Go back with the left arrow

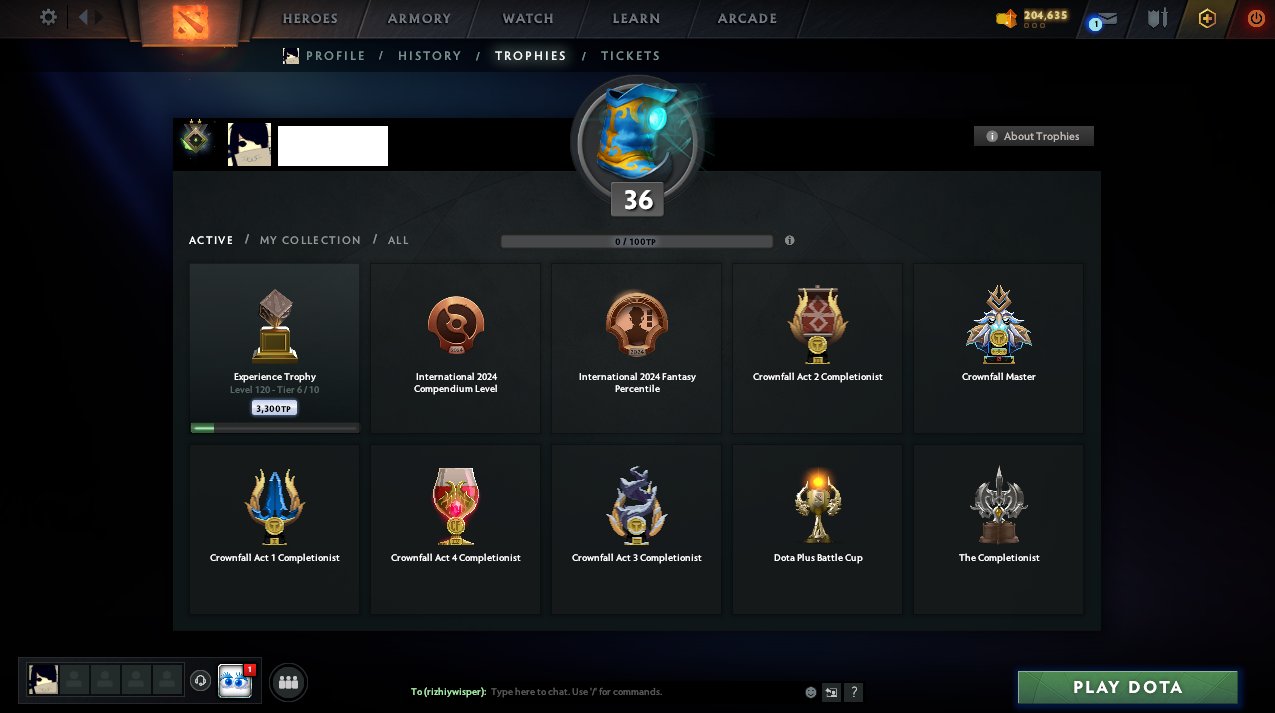[x=84, y=17]
